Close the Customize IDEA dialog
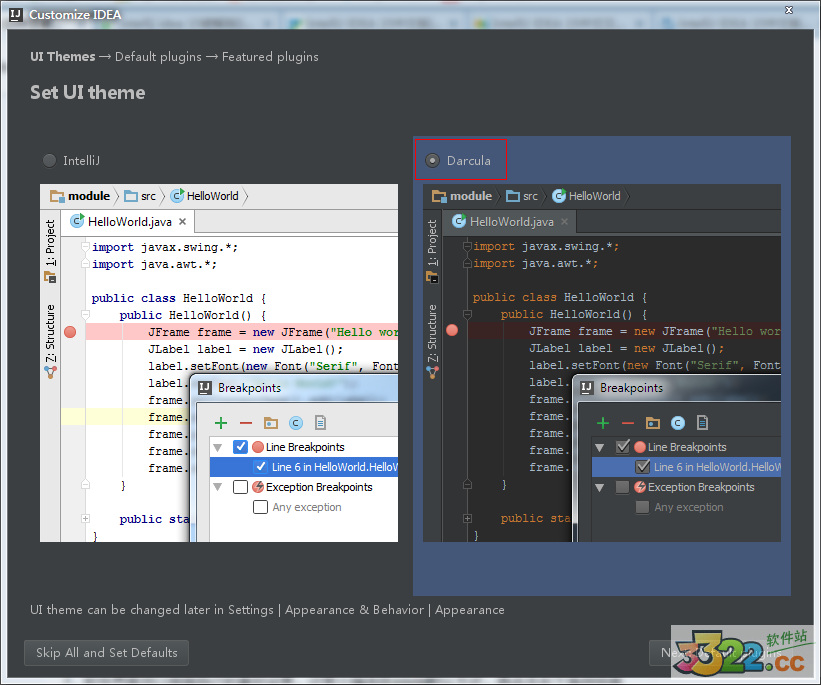The height and width of the screenshot is (685, 821). click(789, 10)
